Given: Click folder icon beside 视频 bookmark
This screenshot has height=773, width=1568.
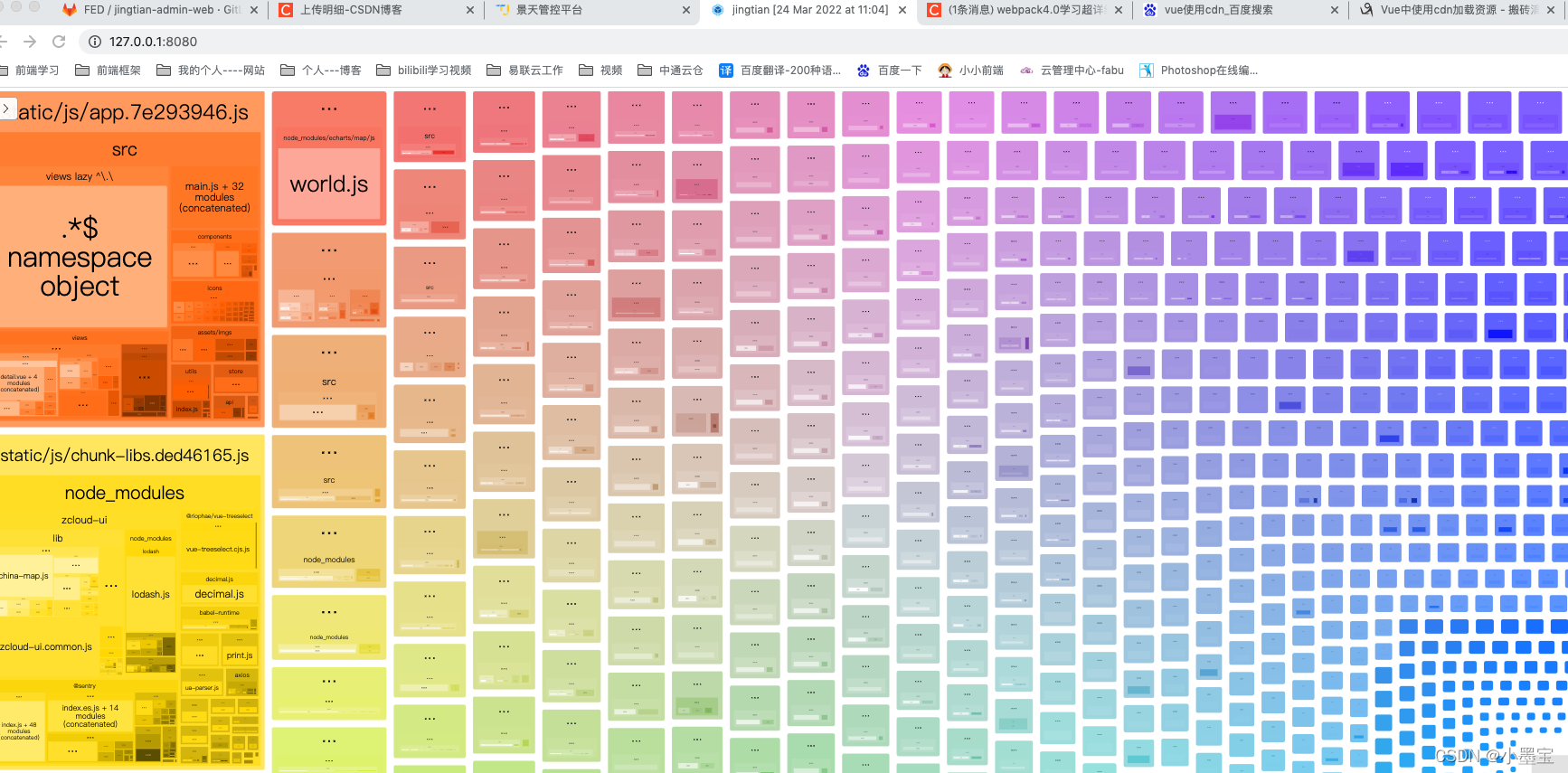Looking at the screenshot, I should coord(586,71).
